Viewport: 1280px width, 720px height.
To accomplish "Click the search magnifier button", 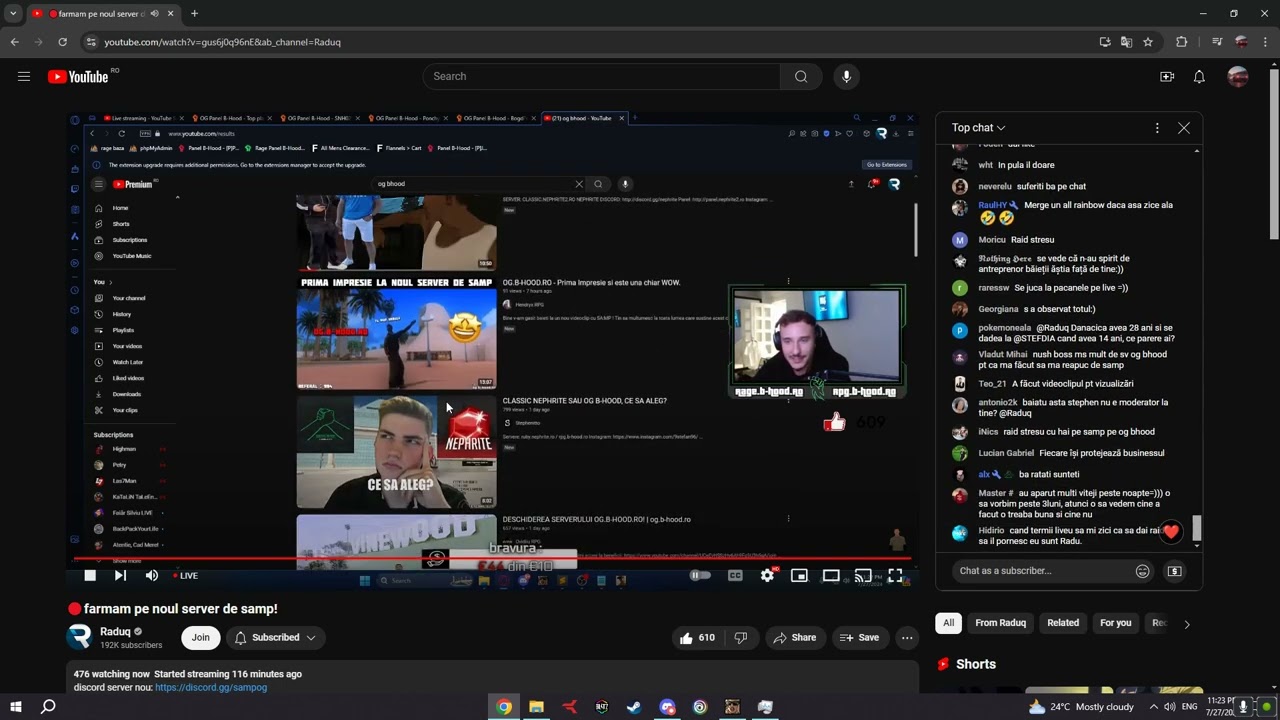I will 801,76.
